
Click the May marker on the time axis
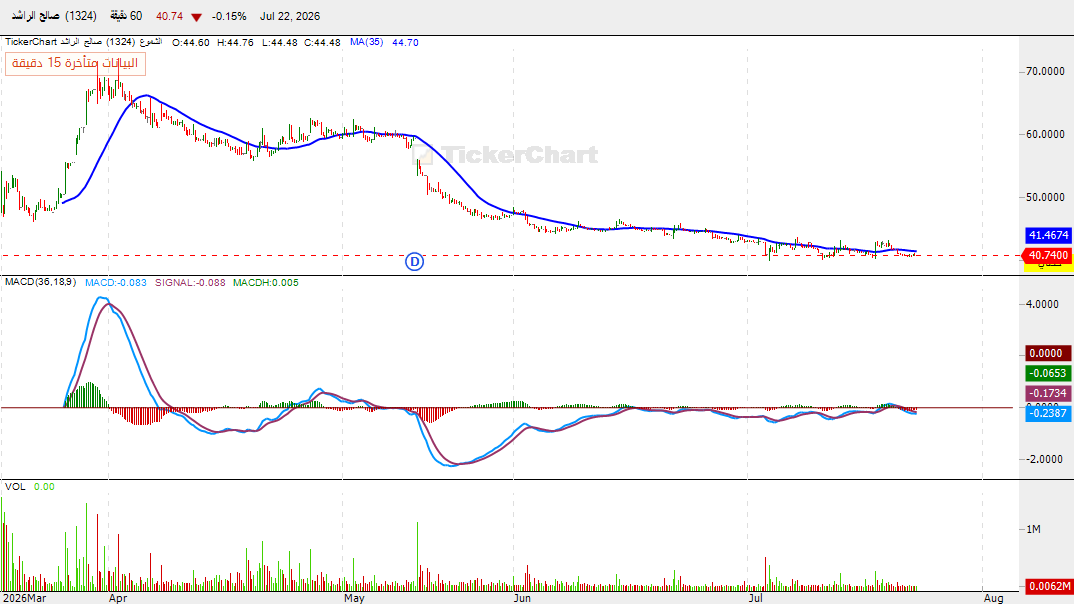click(x=354, y=598)
